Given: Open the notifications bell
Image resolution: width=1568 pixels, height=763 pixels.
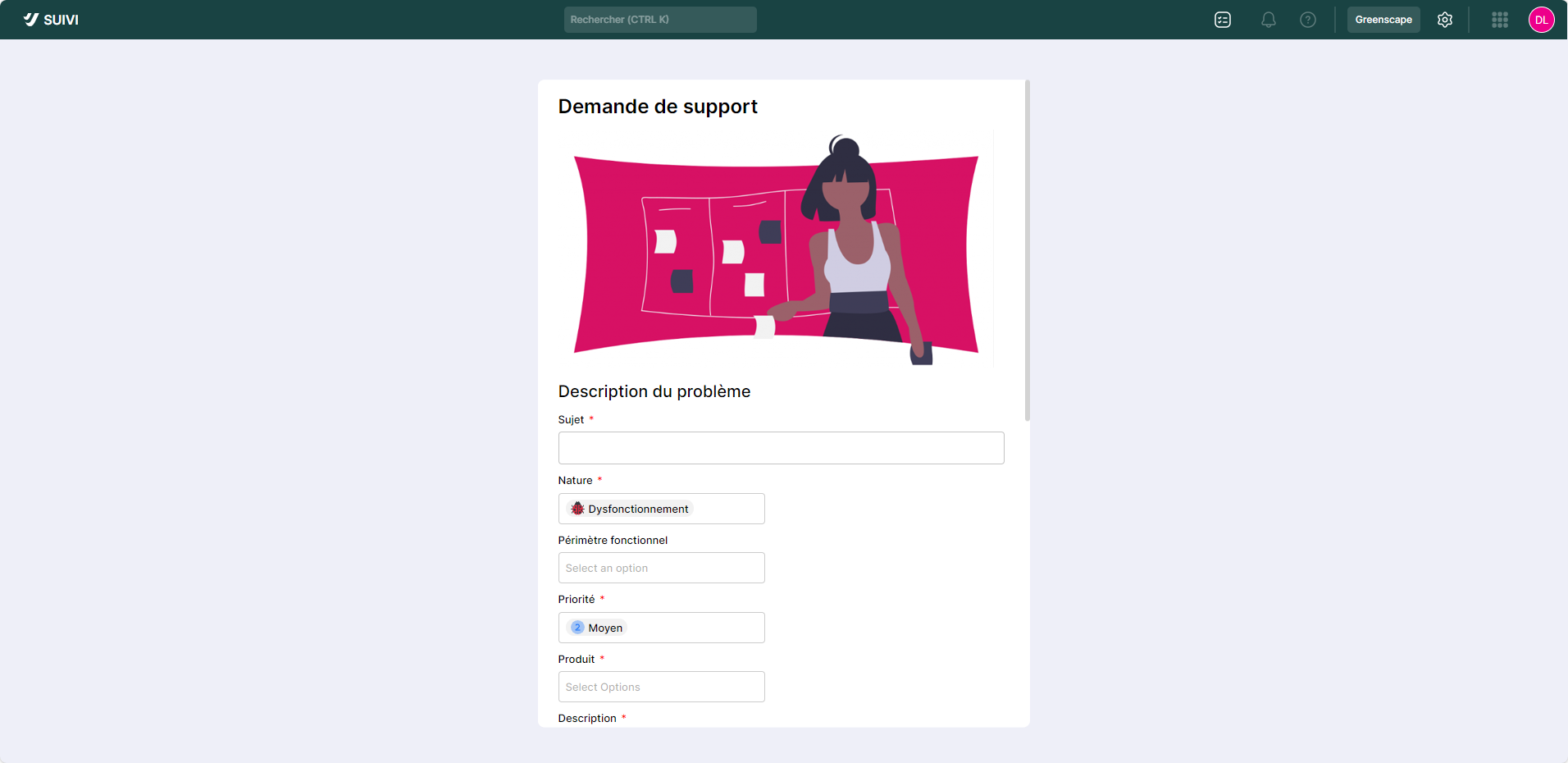Looking at the screenshot, I should pos(1269,20).
